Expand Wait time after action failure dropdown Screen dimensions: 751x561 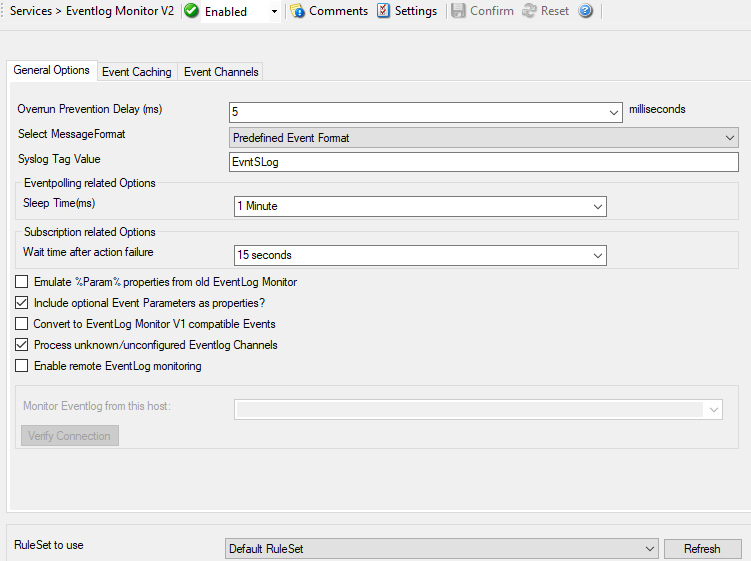(597, 256)
